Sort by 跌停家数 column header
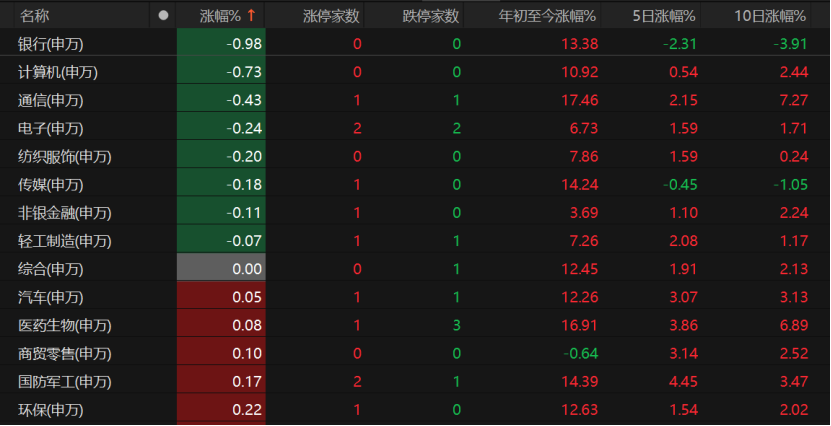Screen dimensions: 831x426 coord(430,16)
